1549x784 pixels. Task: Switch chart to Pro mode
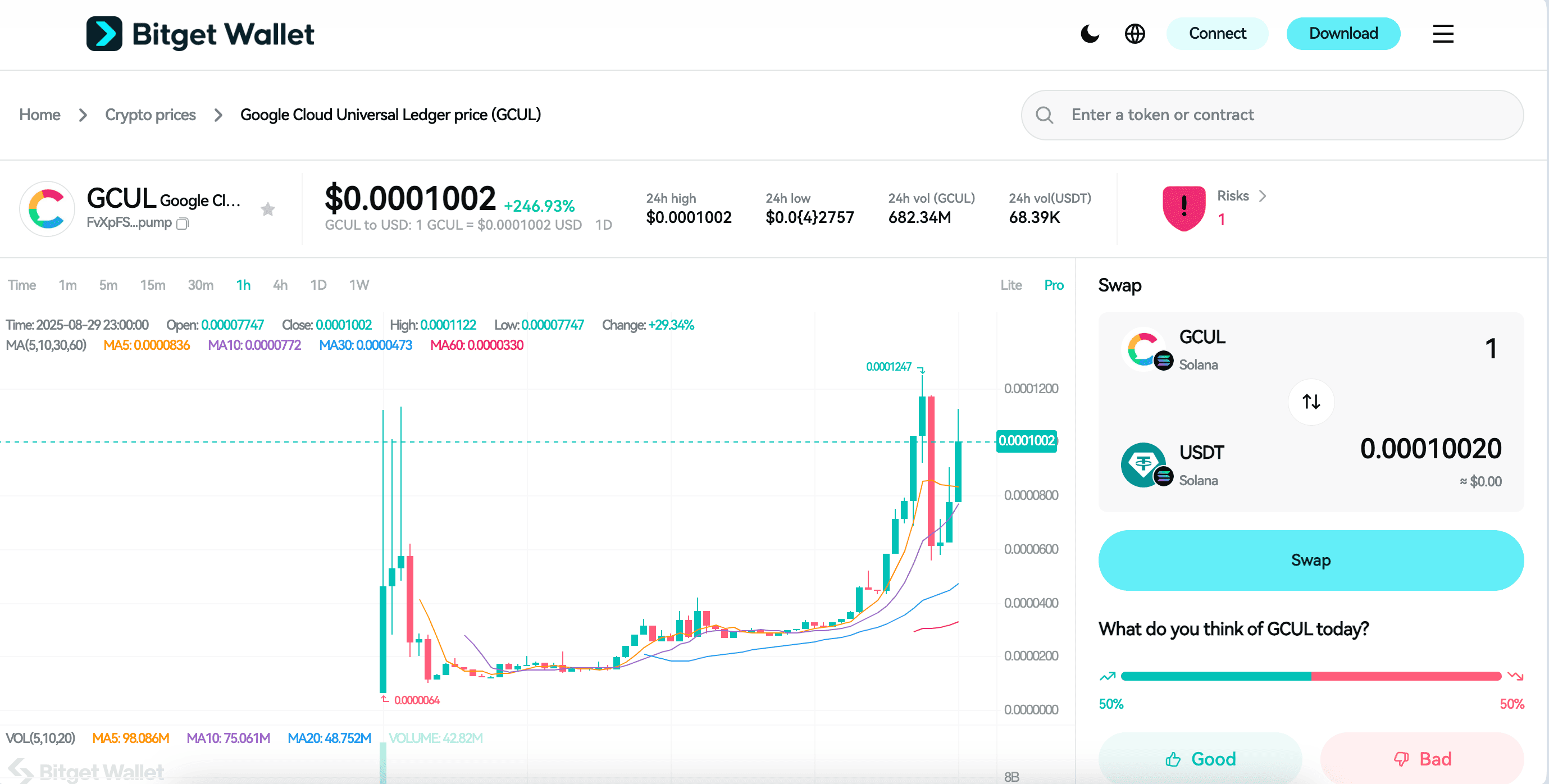click(1054, 285)
